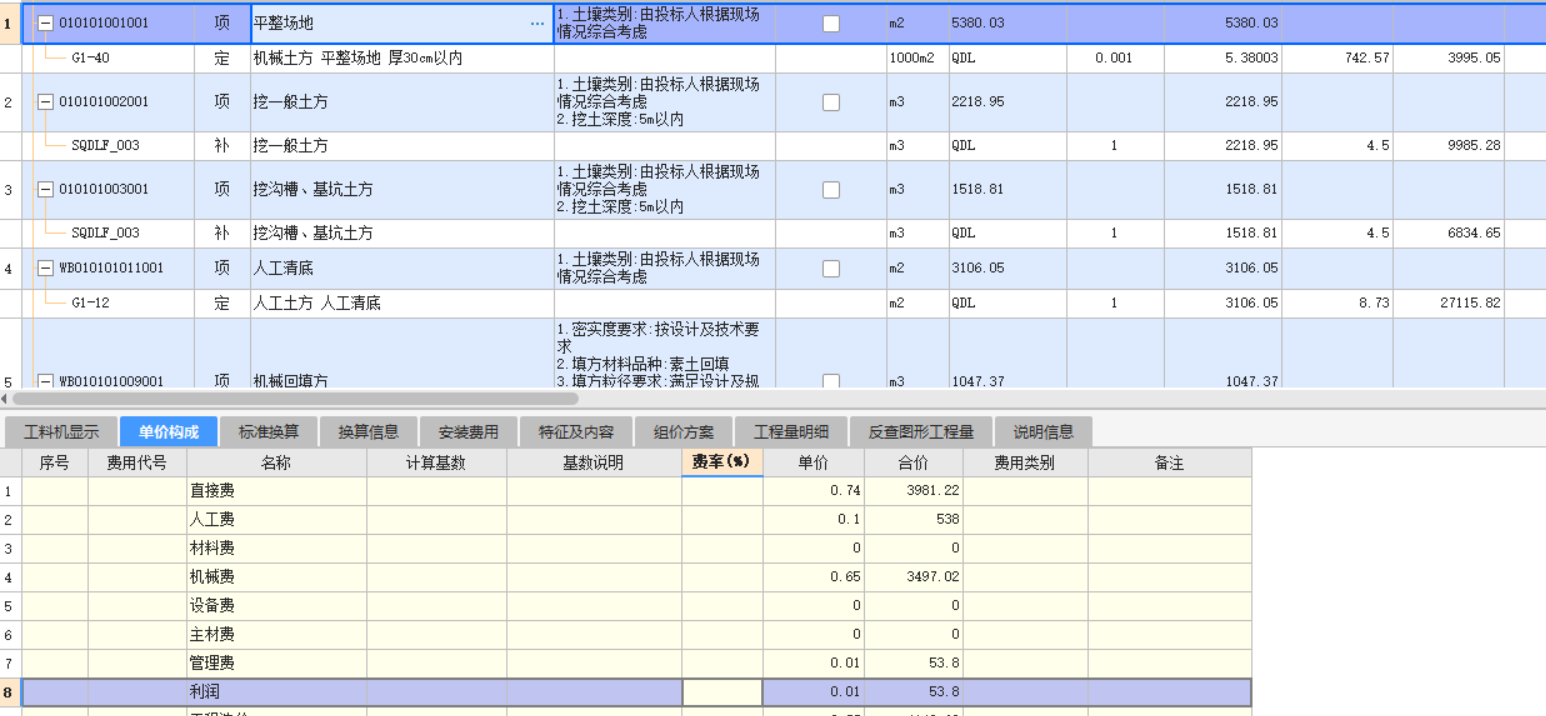Select the 利润 row name
Screen dimensions: 1546x716
204,692
